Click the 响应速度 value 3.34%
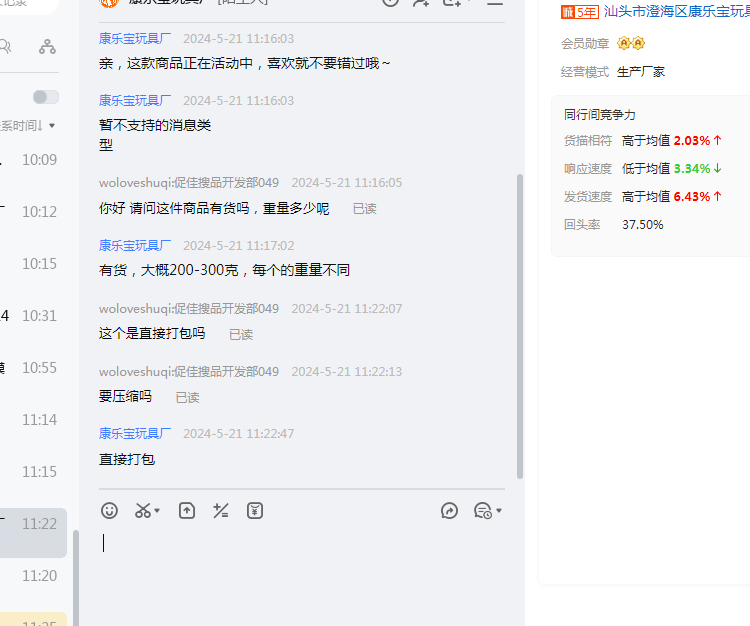Image resolution: width=750 pixels, height=626 pixels. [x=692, y=169]
